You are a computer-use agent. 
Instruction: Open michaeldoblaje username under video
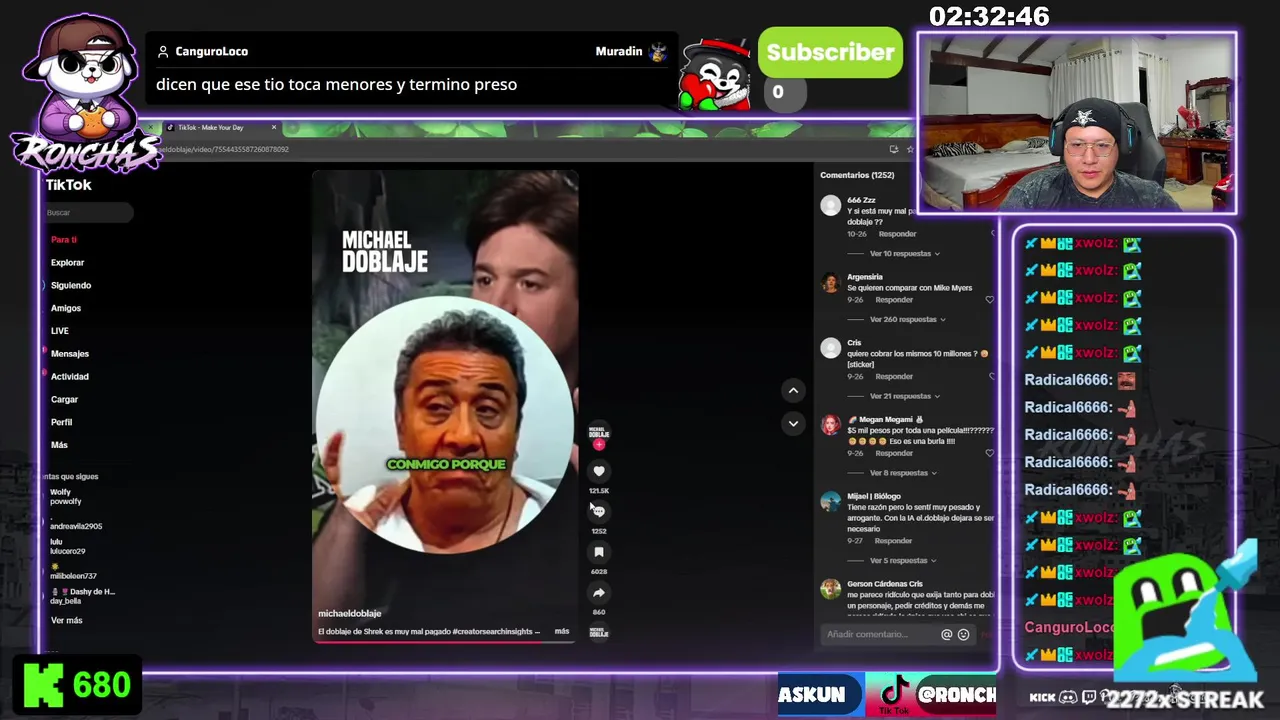pyautogui.click(x=349, y=613)
